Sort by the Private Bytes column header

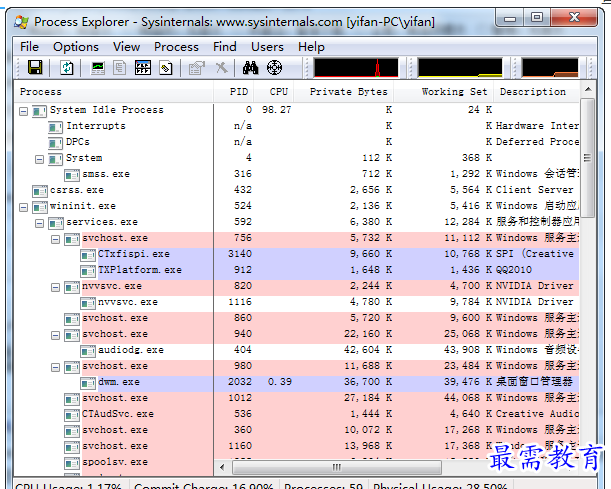347,91
